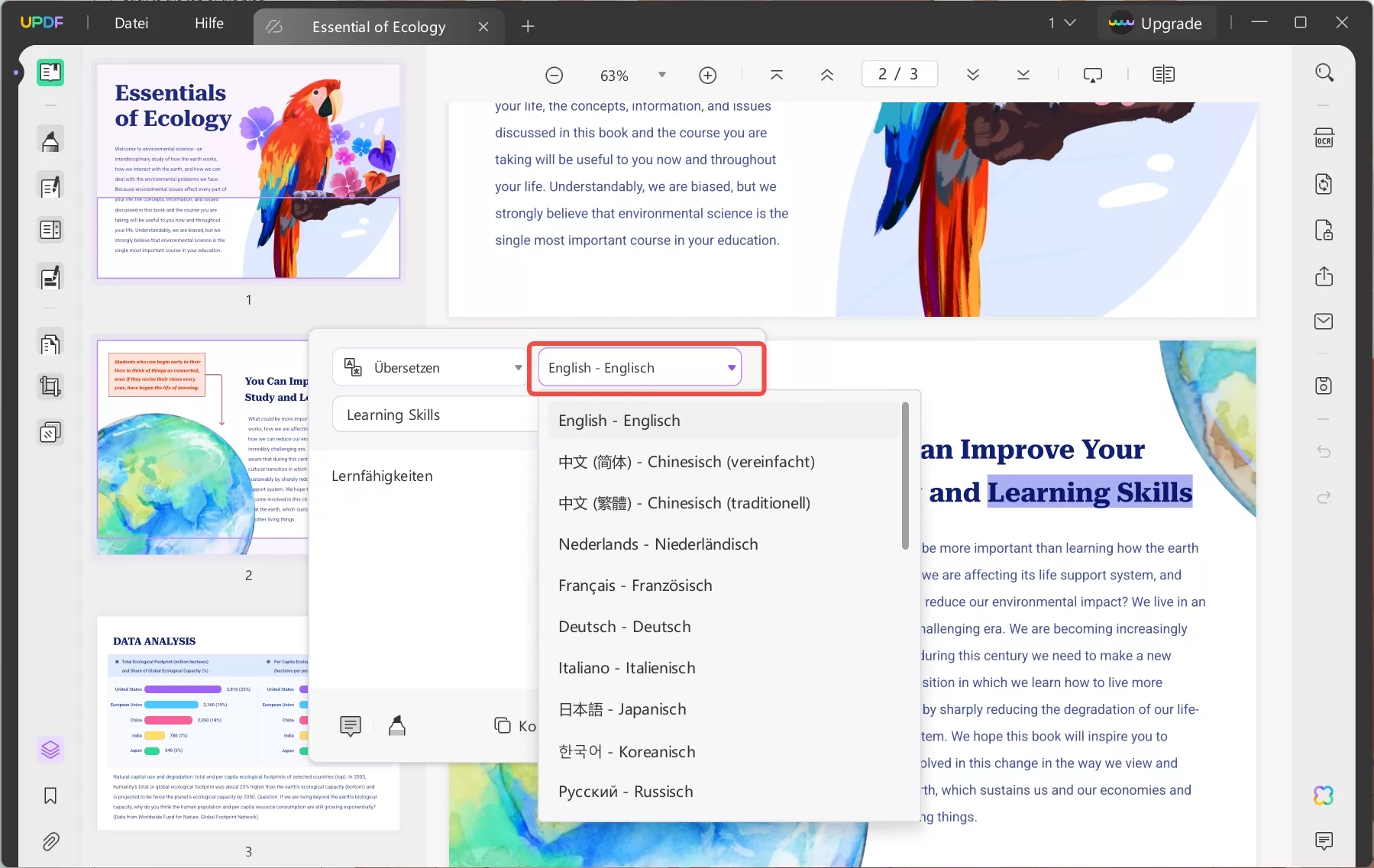Add sticky note from translation popup
The height and width of the screenshot is (868, 1374).
click(351, 725)
